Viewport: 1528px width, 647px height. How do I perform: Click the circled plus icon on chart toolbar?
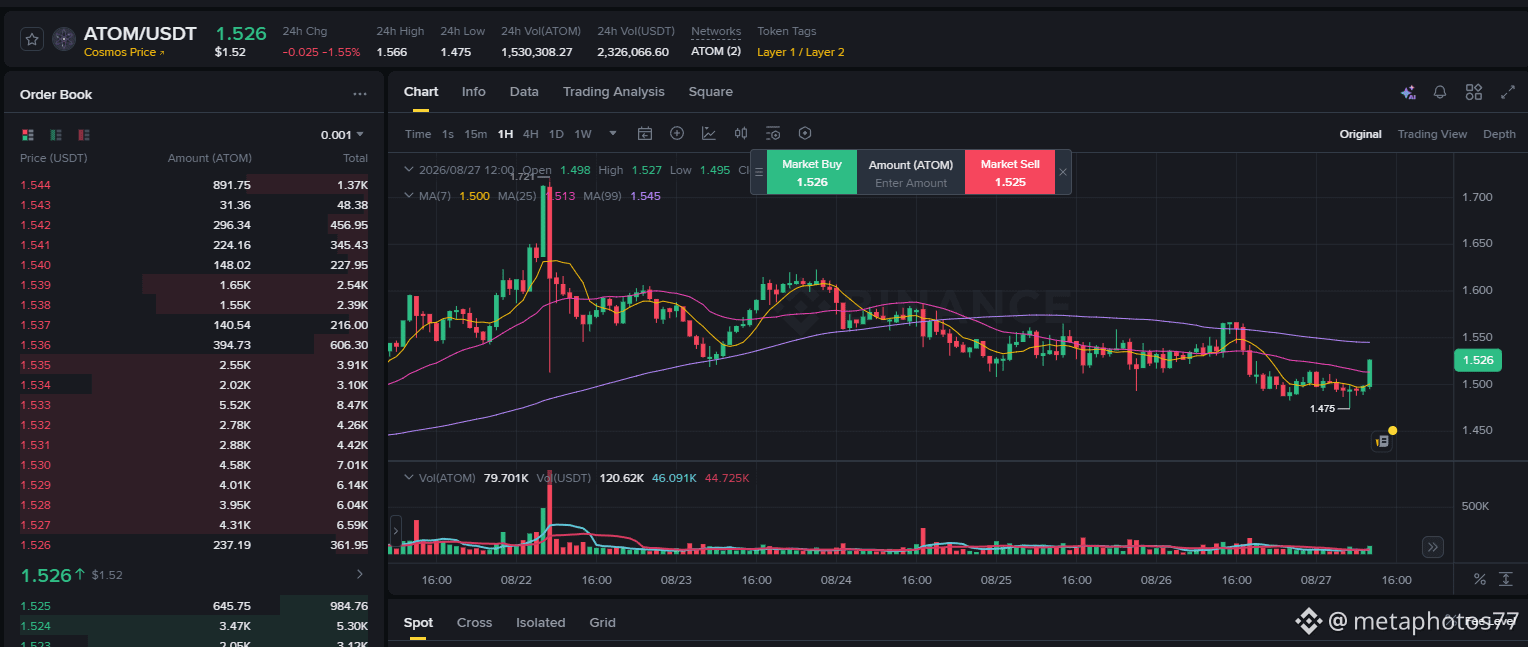coord(677,134)
